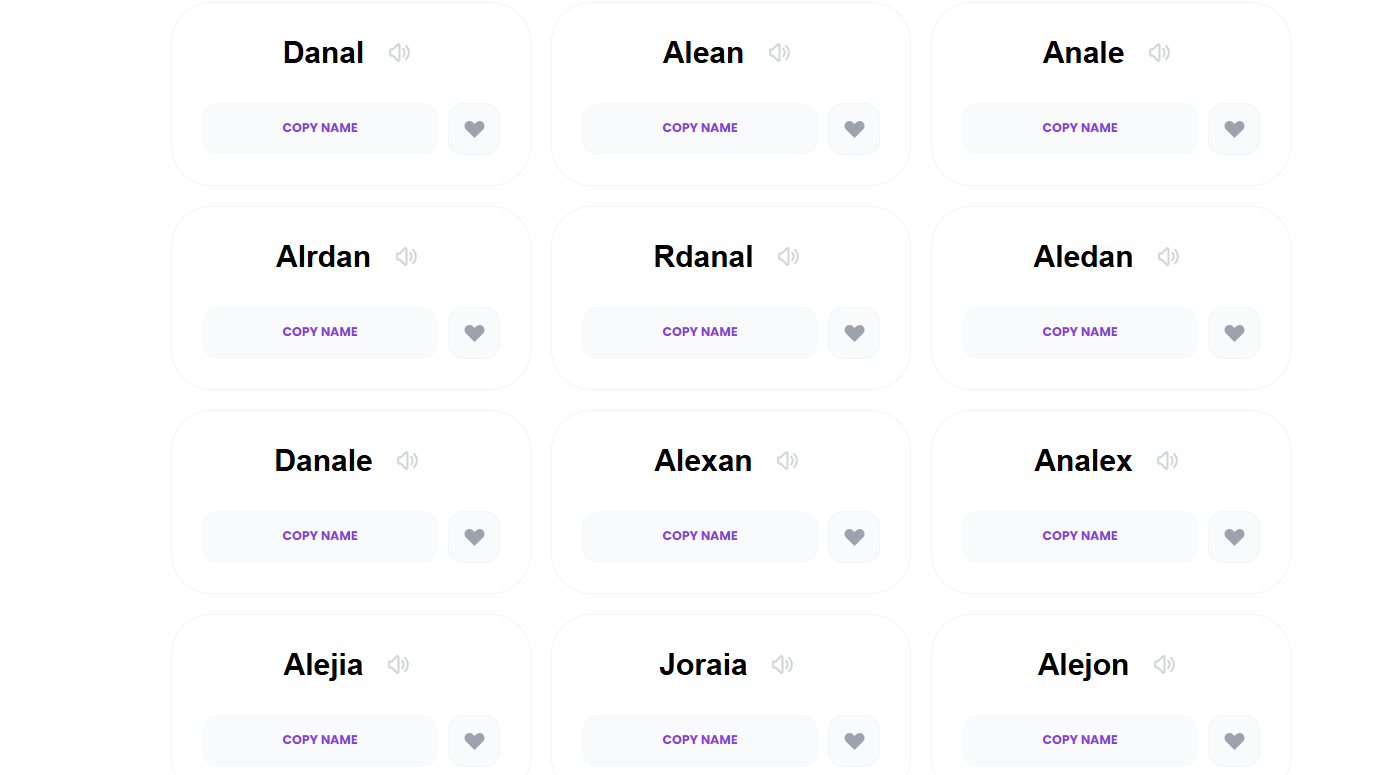Favorite the name Joraia
The width and height of the screenshot is (1392, 775).
854,741
